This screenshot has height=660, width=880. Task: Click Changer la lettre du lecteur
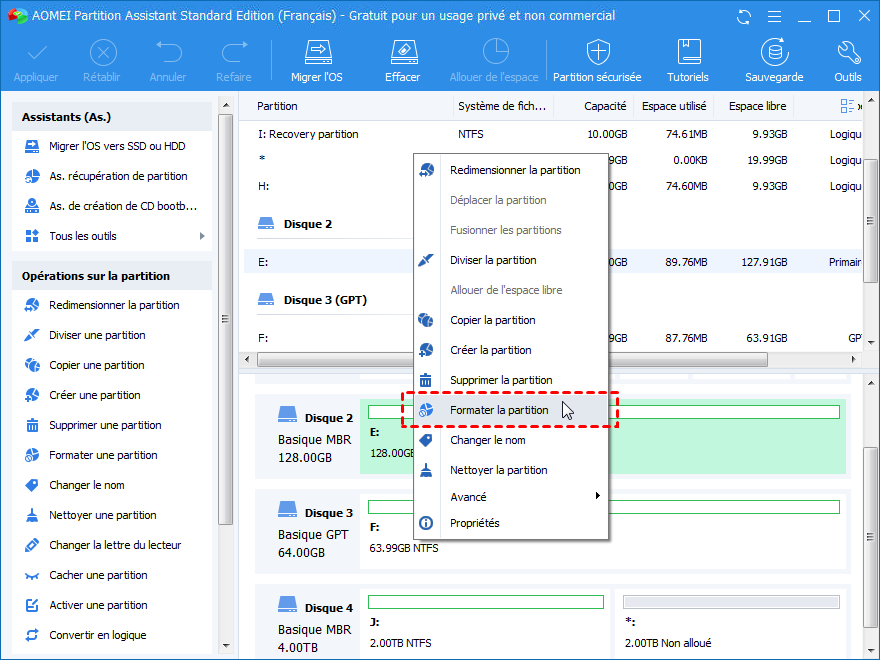point(114,546)
